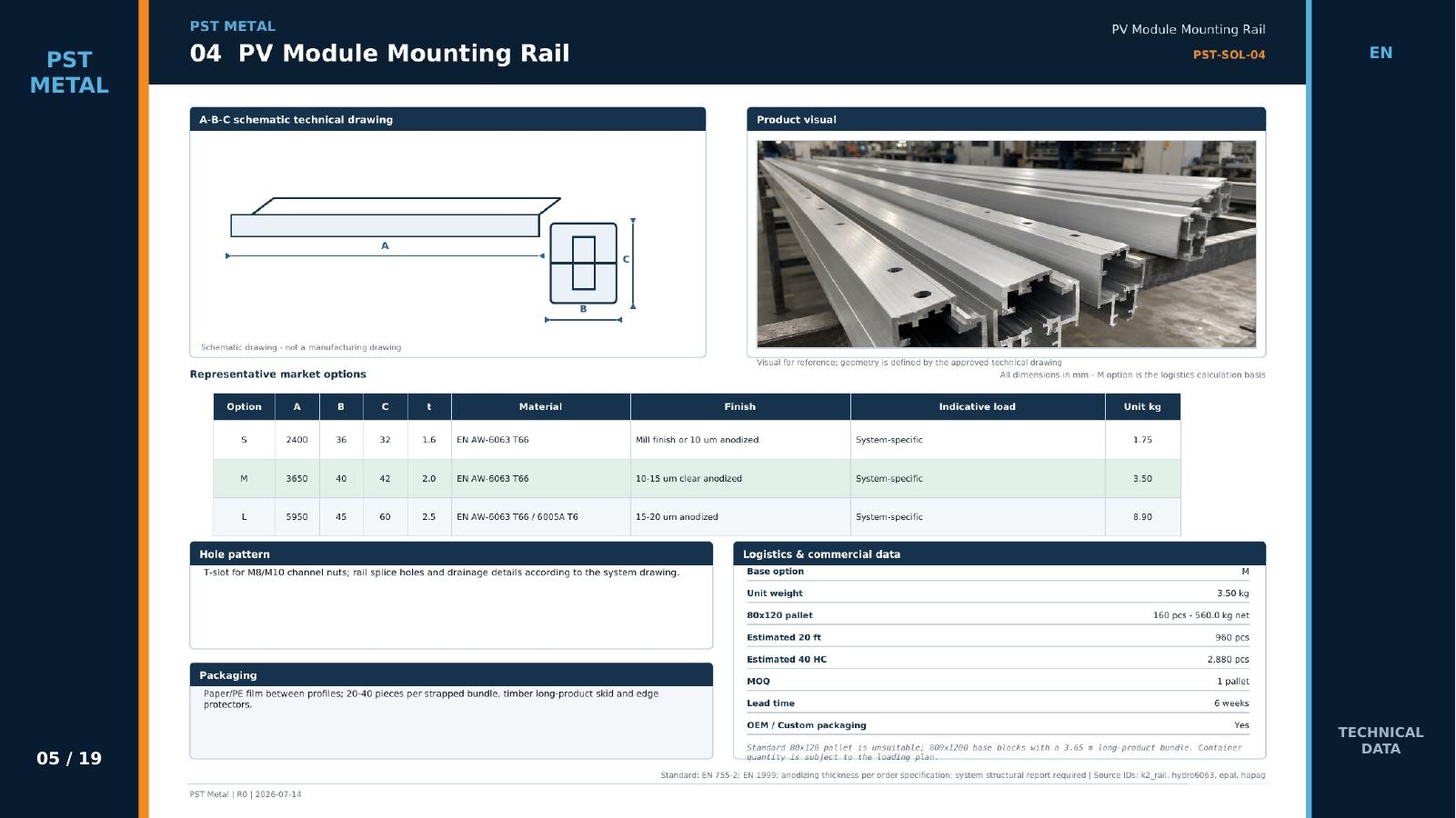Screen dimensions: 1456x818
Task: Click the B value 36 cell
Action: 341,440
